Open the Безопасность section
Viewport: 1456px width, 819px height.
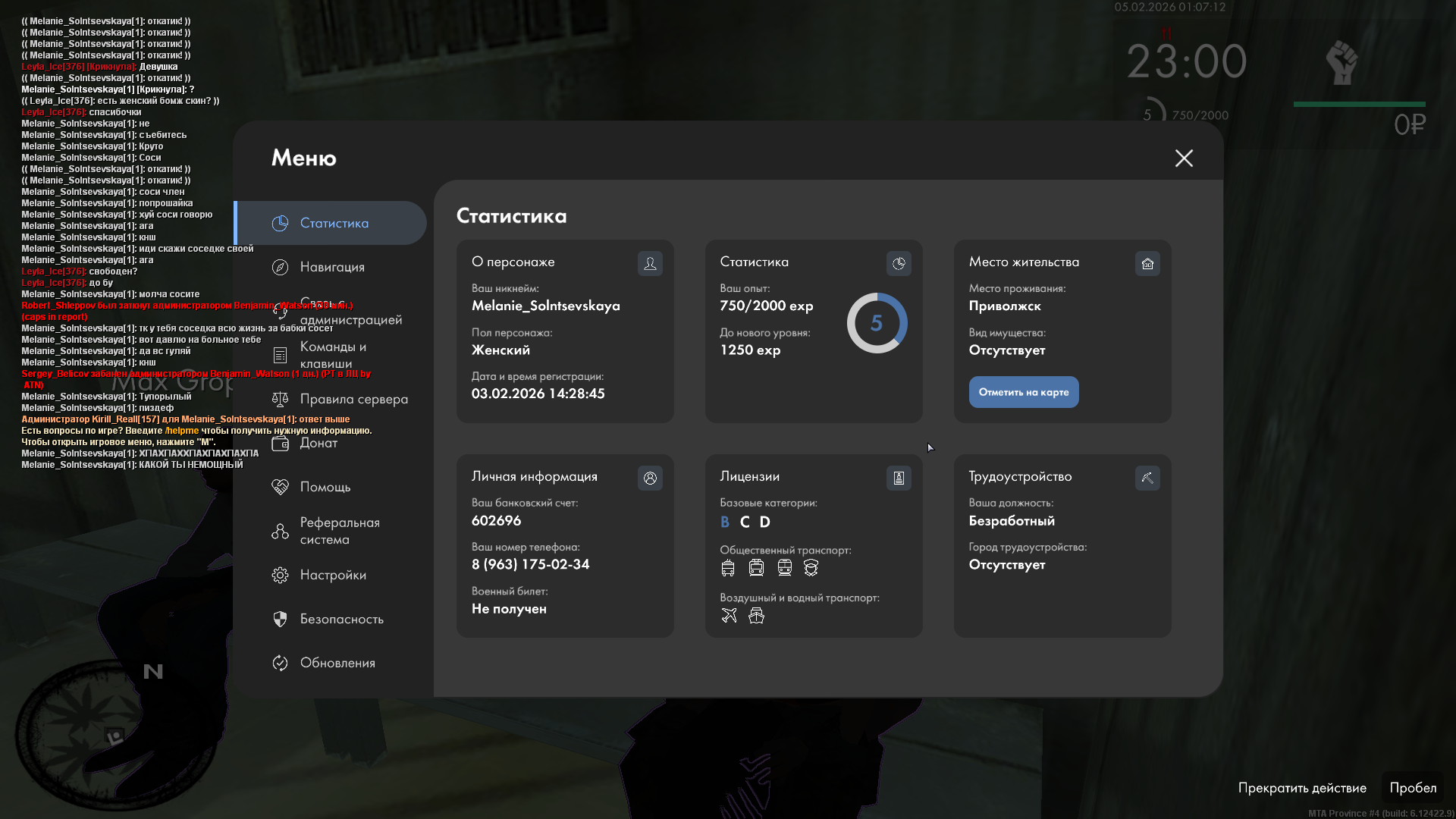point(341,619)
